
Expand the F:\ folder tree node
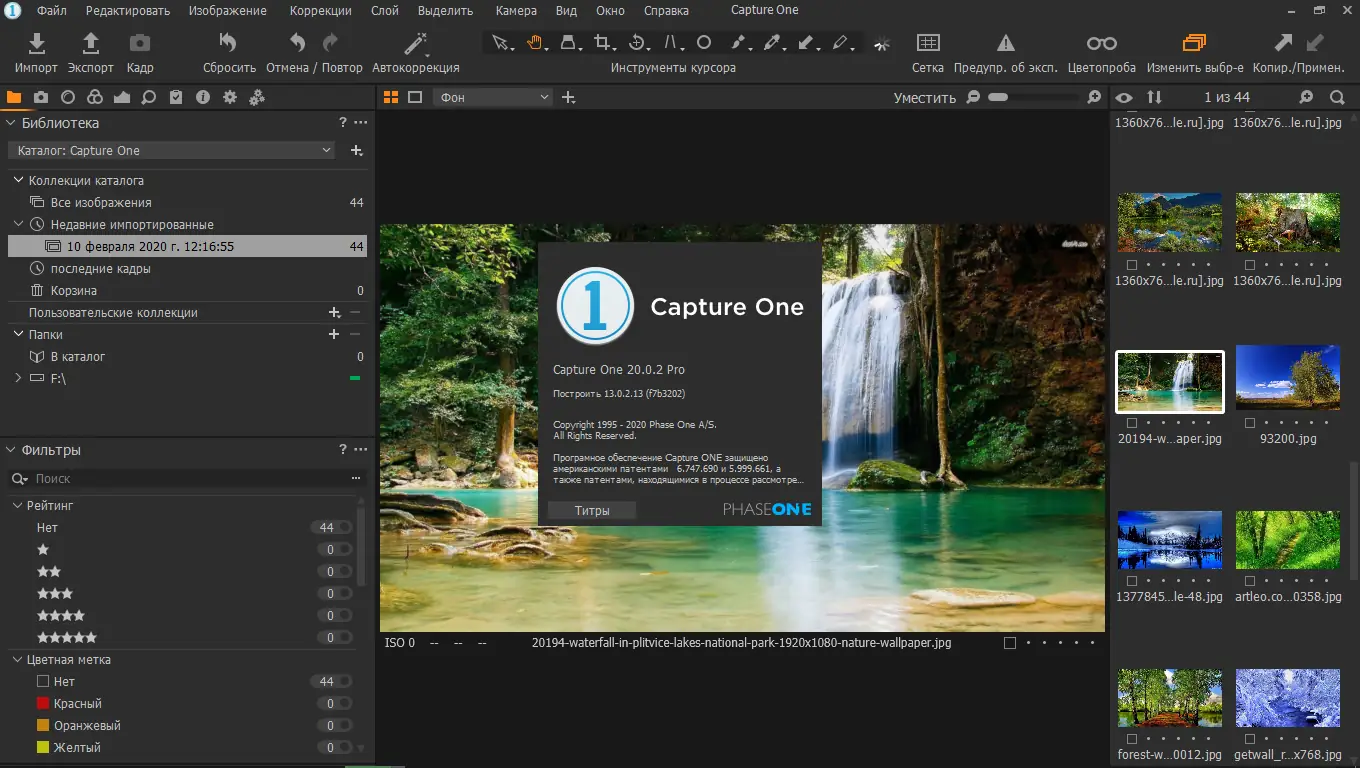coord(18,378)
